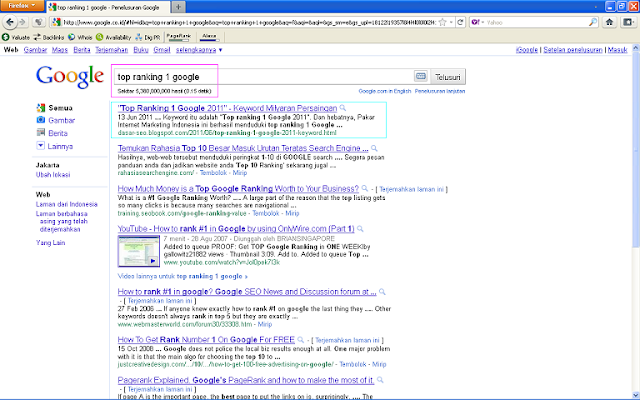Preview magnifier icon beside How Much Money result
This screenshot has height=400, width=640.
(x=364, y=189)
